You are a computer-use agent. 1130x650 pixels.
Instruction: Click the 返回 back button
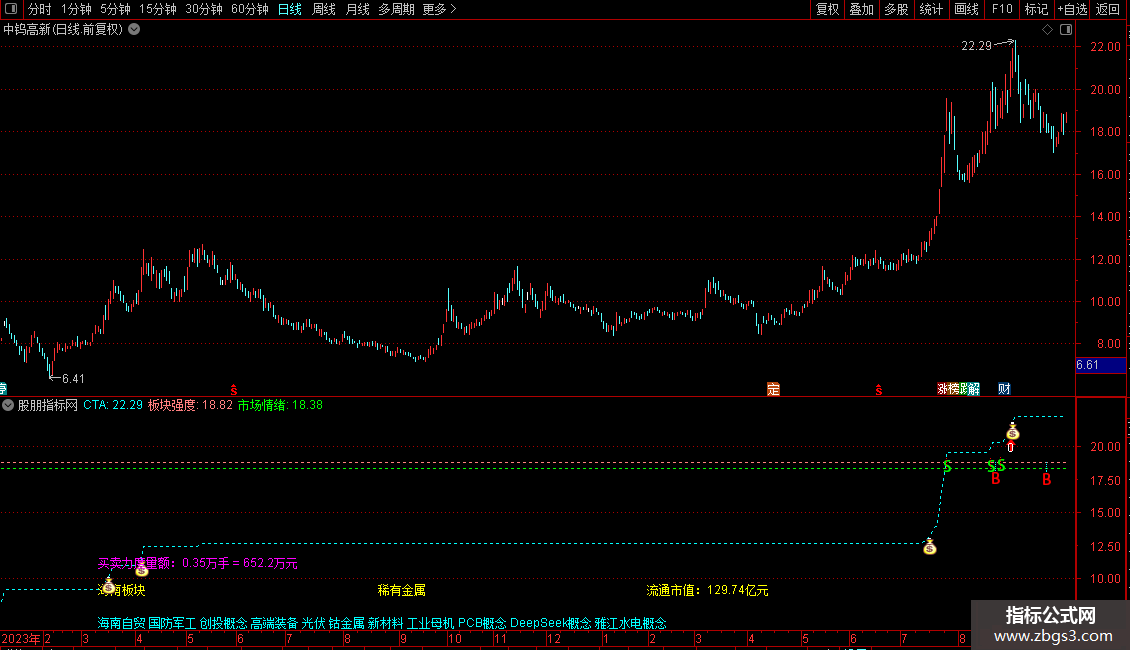pos(1108,9)
